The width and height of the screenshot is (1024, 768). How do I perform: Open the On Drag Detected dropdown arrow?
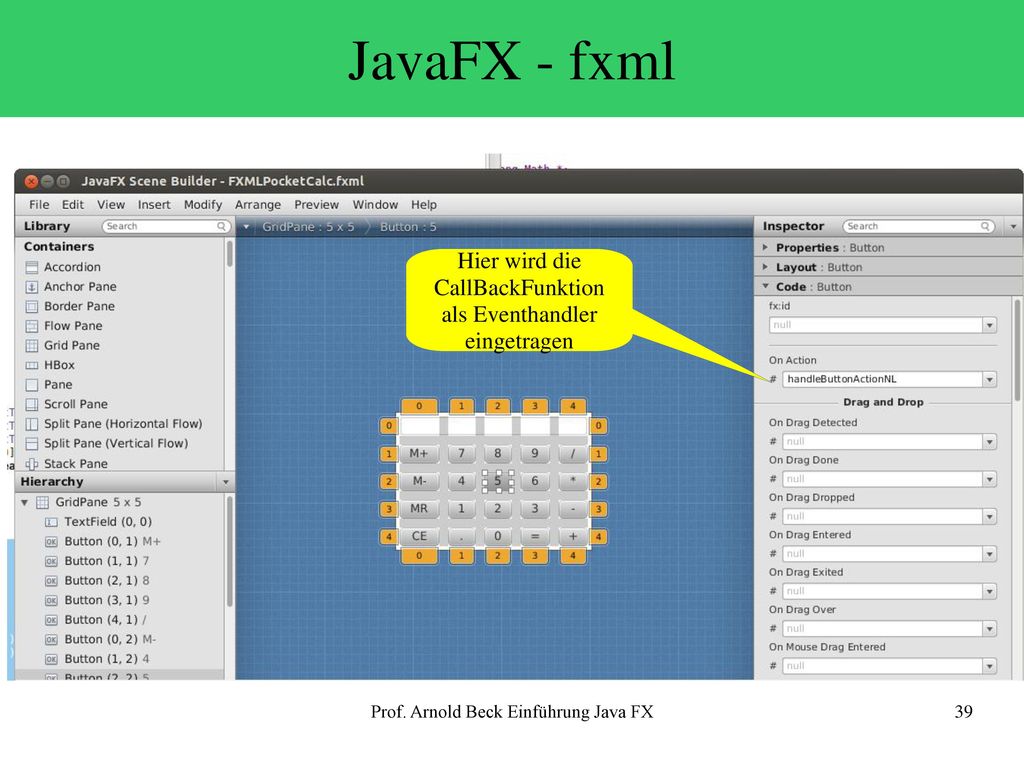point(990,442)
